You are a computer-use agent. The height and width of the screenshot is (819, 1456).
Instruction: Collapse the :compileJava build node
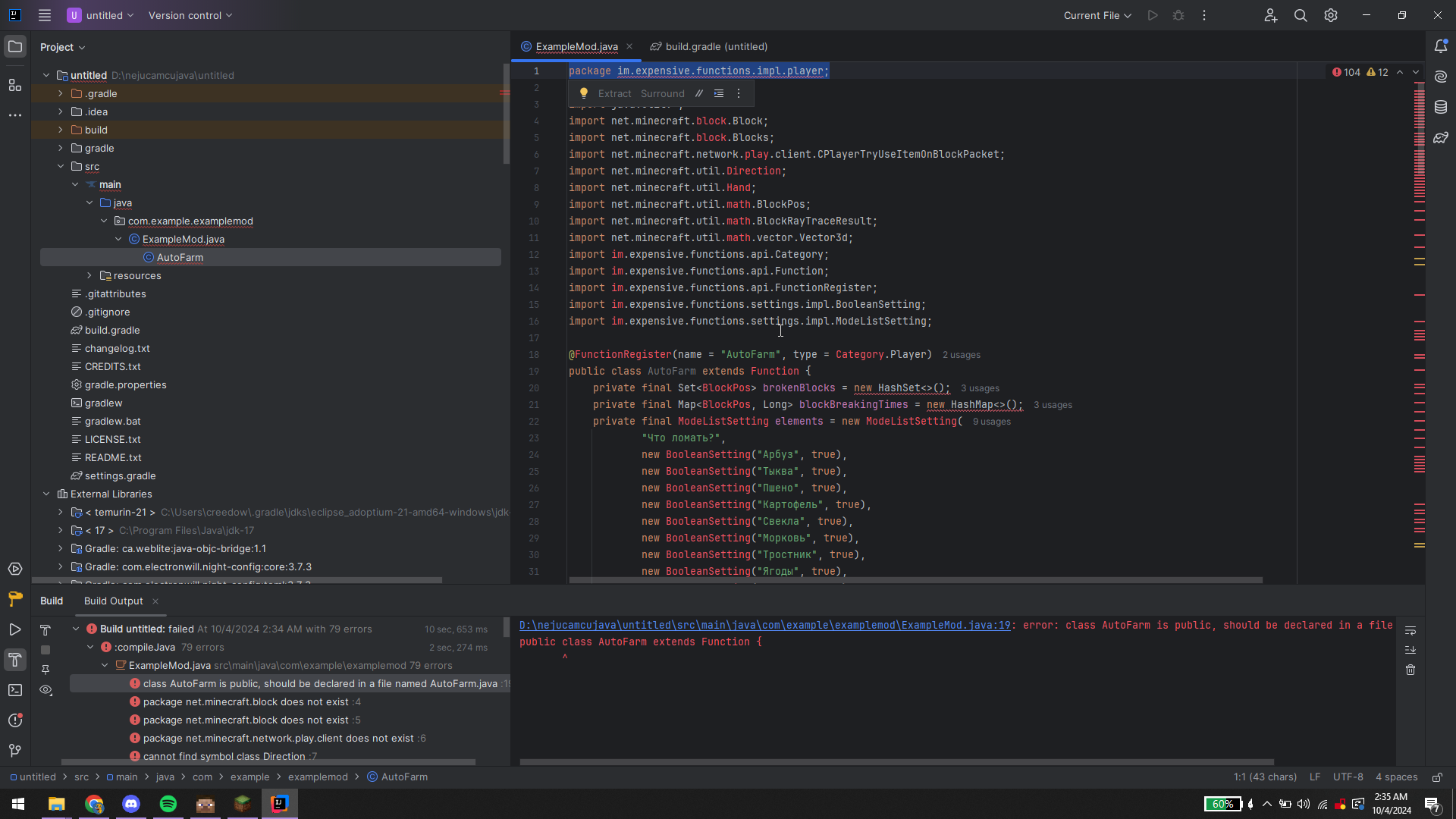[90, 647]
